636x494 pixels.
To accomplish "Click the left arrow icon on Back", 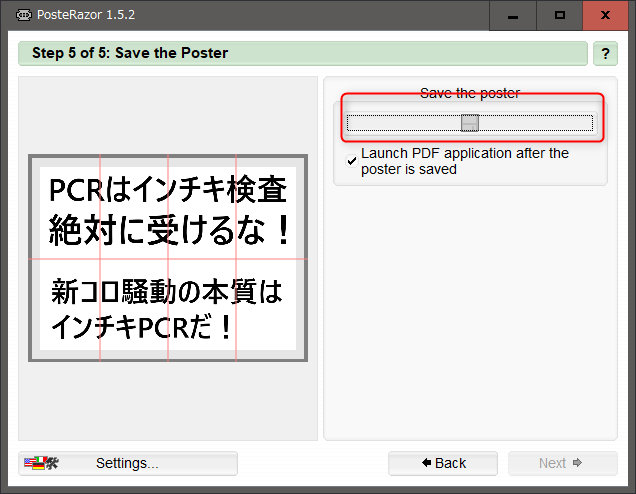I will point(426,463).
